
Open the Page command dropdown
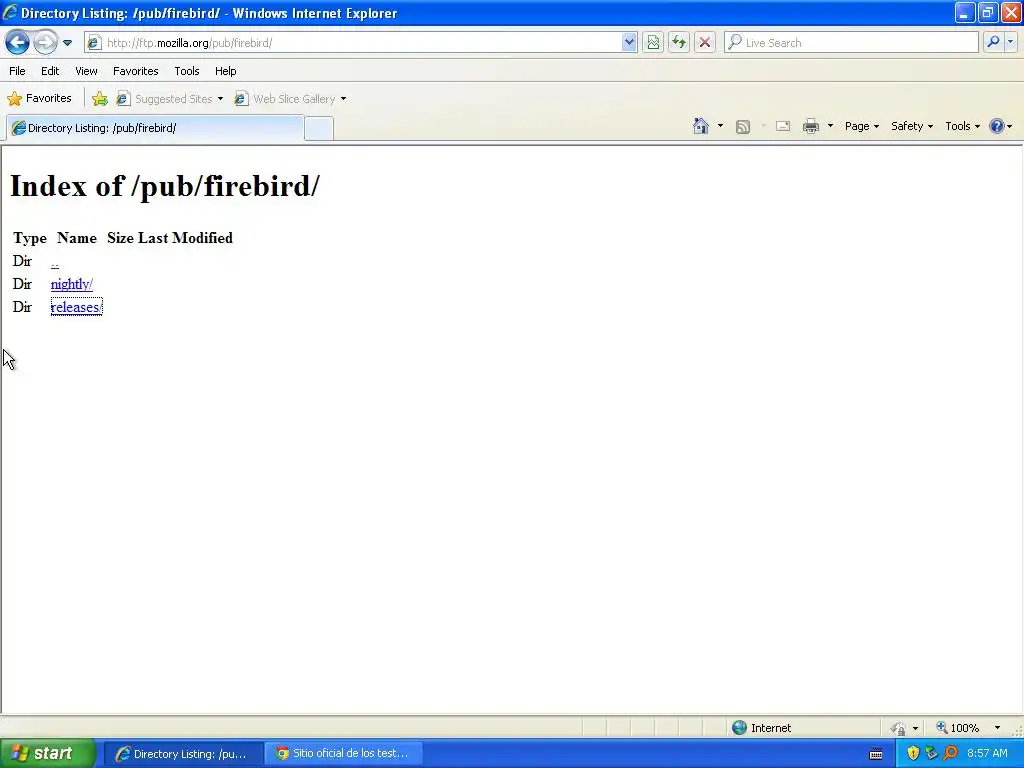862,126
